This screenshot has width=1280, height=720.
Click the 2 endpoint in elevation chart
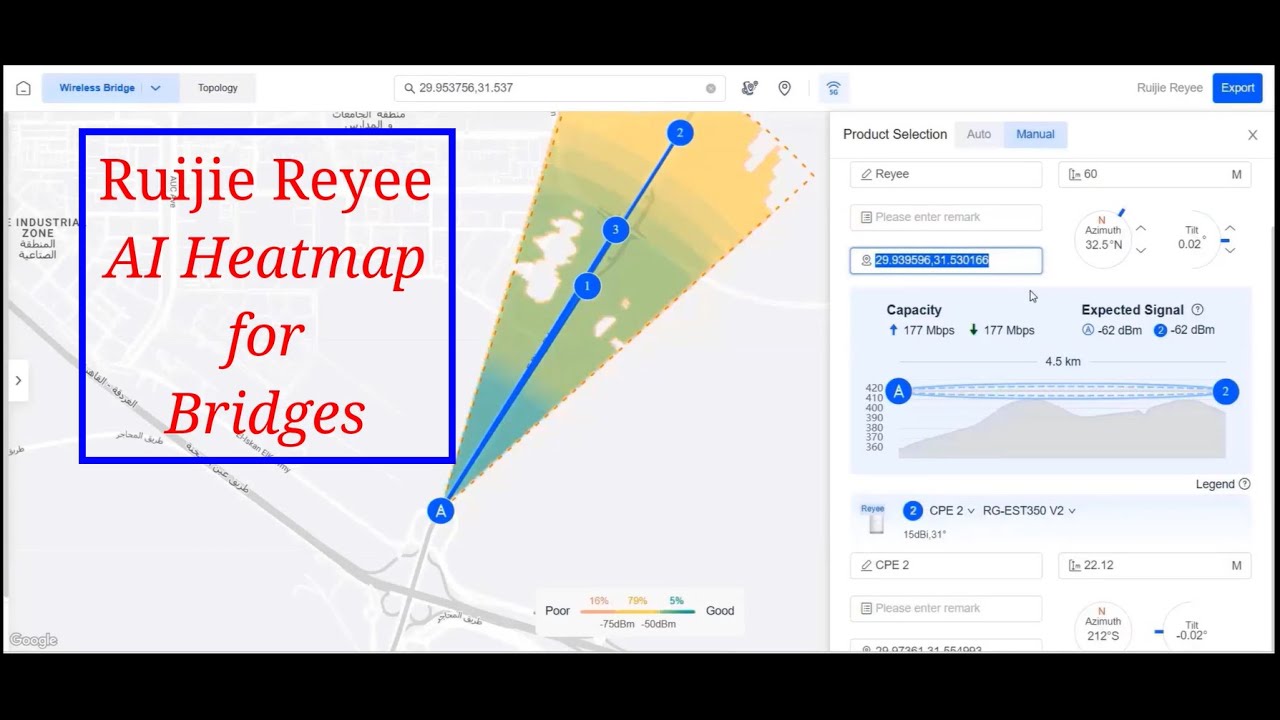click(1225, 392)
